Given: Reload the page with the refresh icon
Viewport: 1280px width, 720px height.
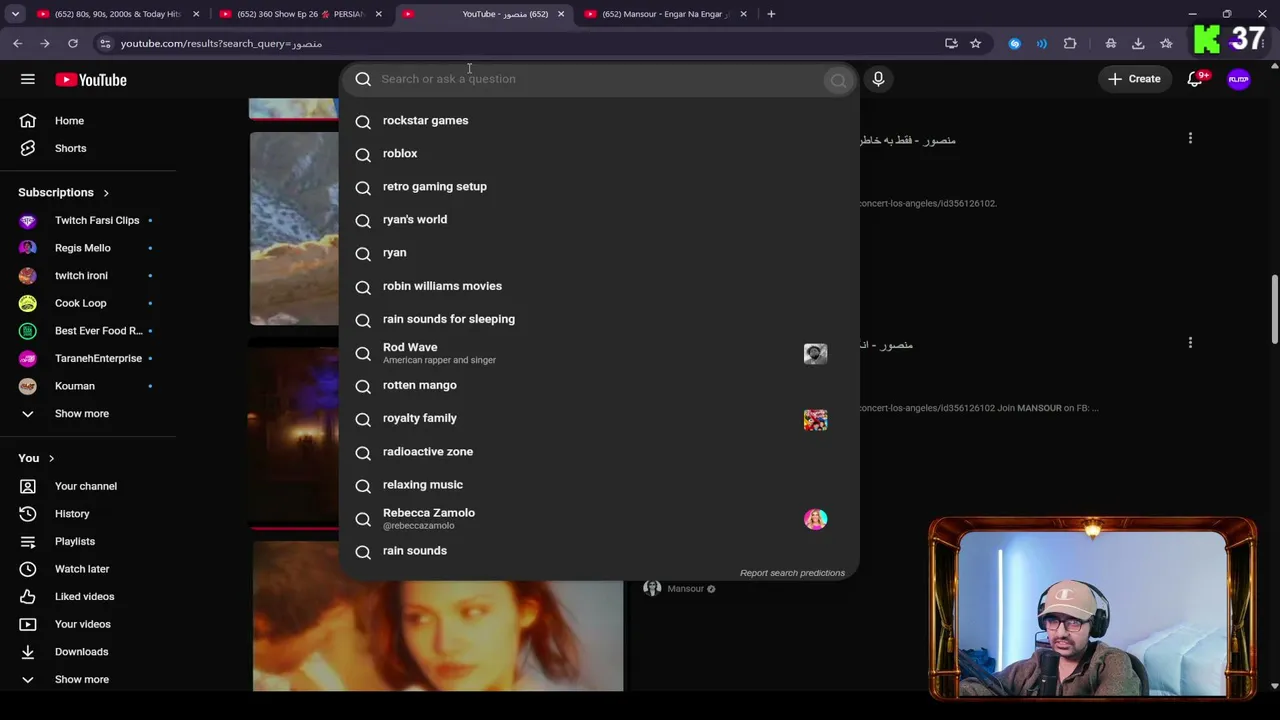Looking at the screenshot, I should tap(73, 43).
